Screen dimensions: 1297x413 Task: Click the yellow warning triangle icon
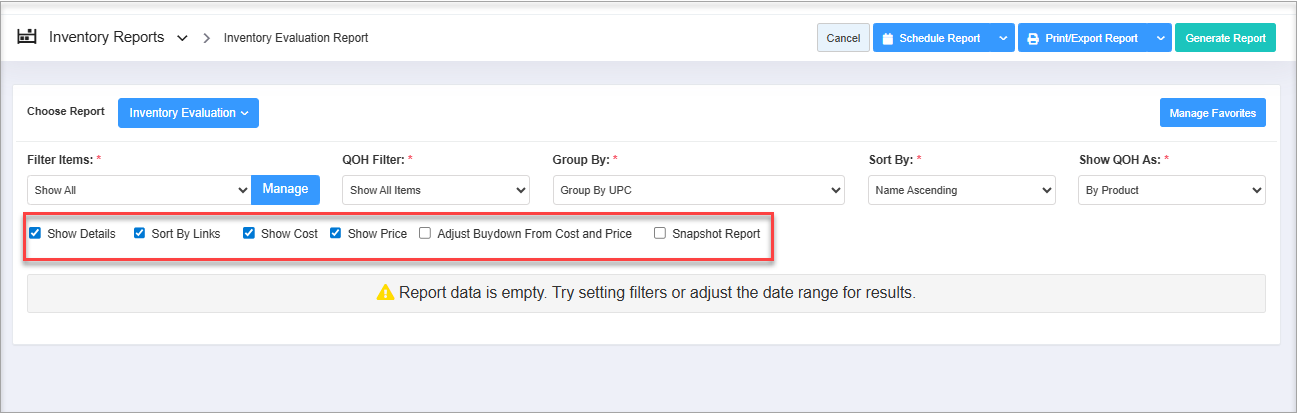coord(385,293)
